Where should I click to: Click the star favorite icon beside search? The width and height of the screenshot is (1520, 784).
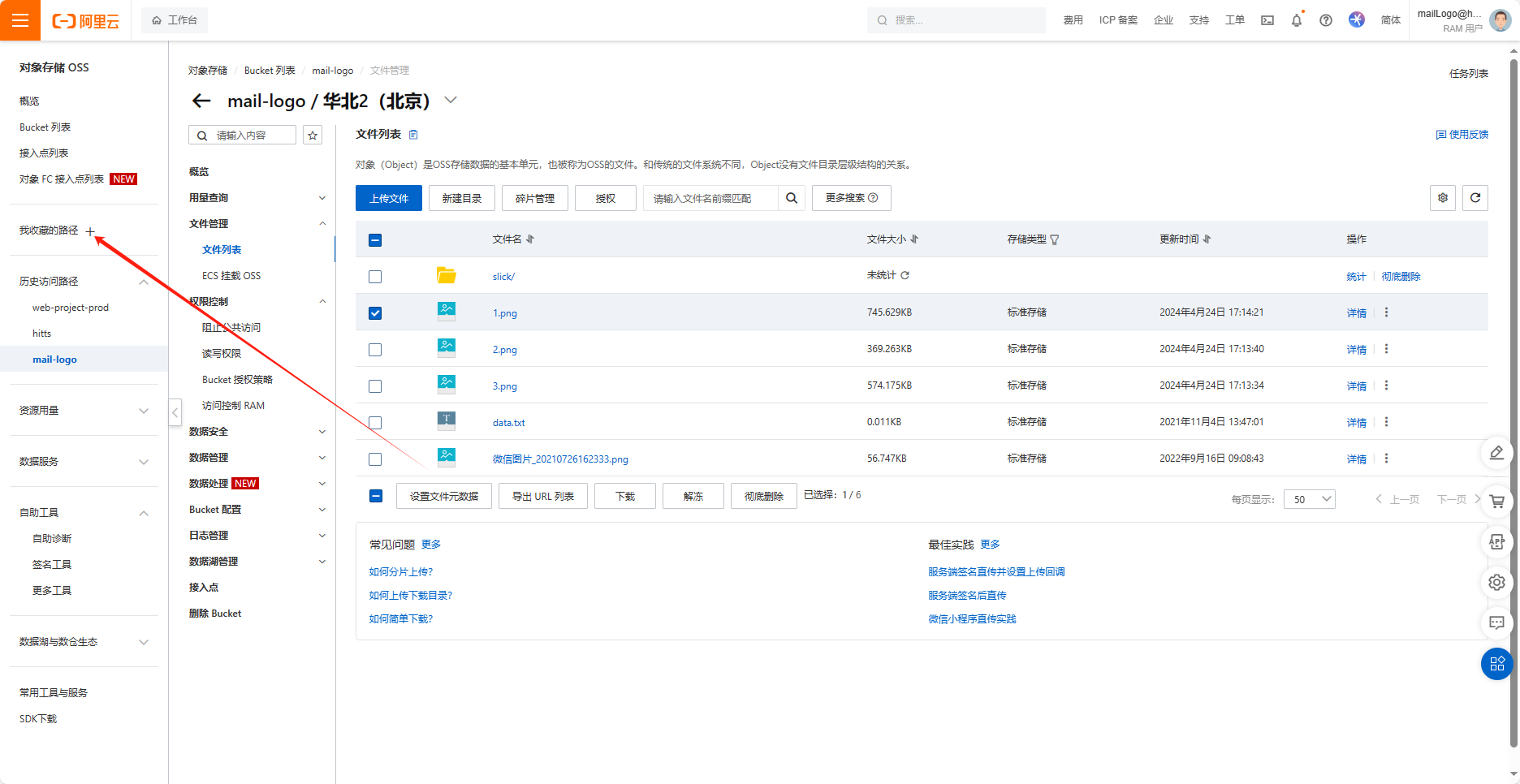(313, 135)
